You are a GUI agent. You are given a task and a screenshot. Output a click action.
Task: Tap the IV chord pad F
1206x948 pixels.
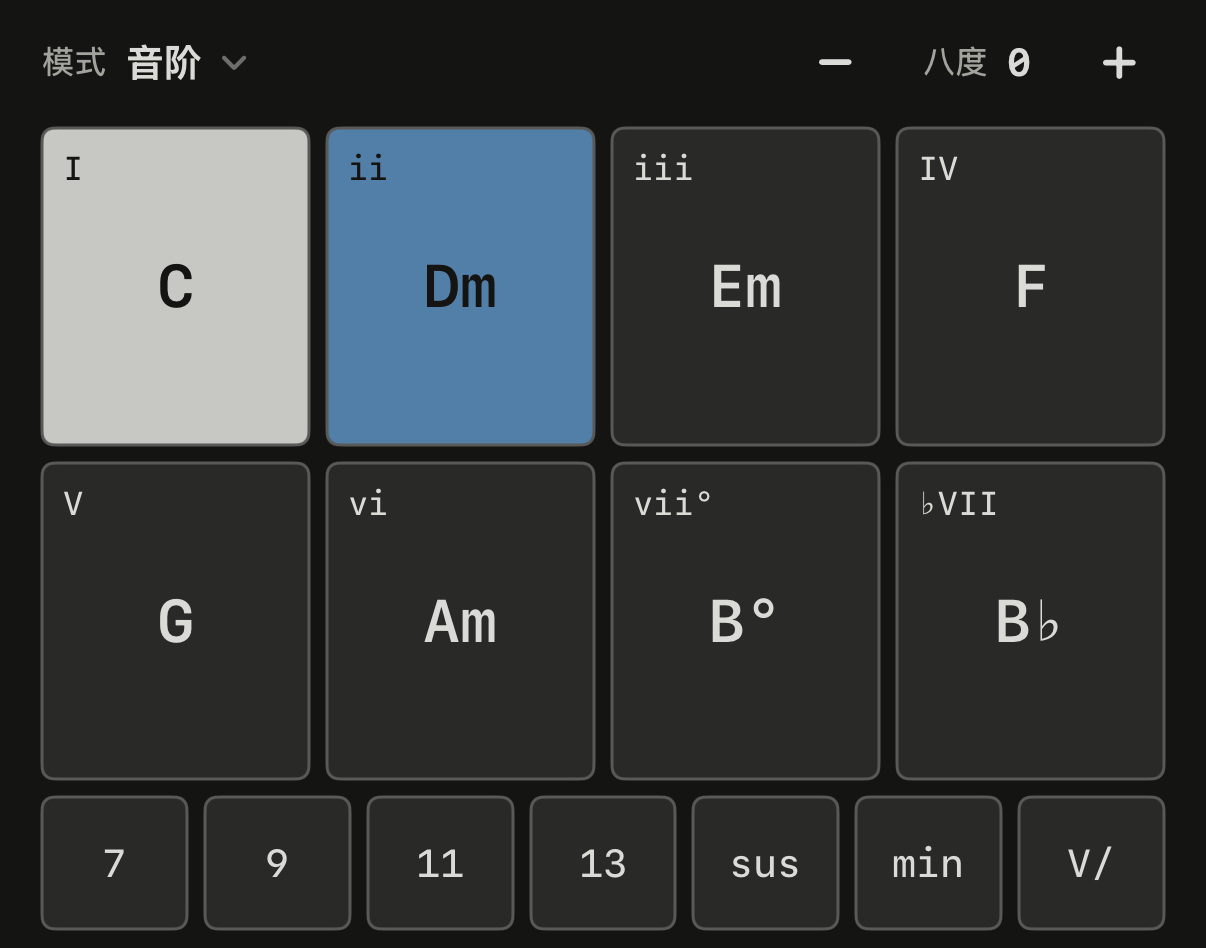click(1030, 286)
